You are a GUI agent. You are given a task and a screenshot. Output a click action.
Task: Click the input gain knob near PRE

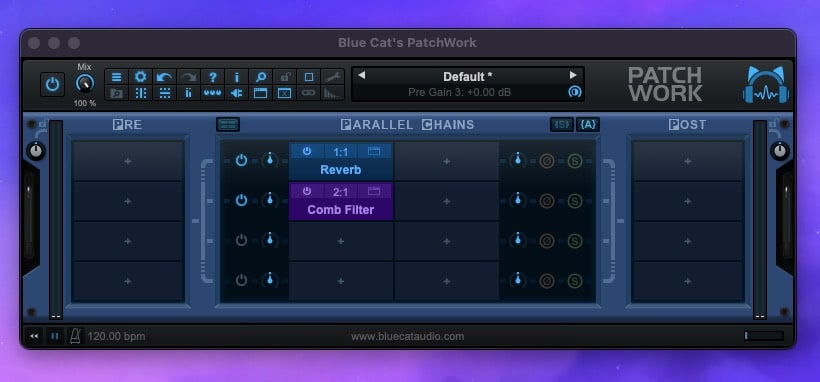[36, 151]
